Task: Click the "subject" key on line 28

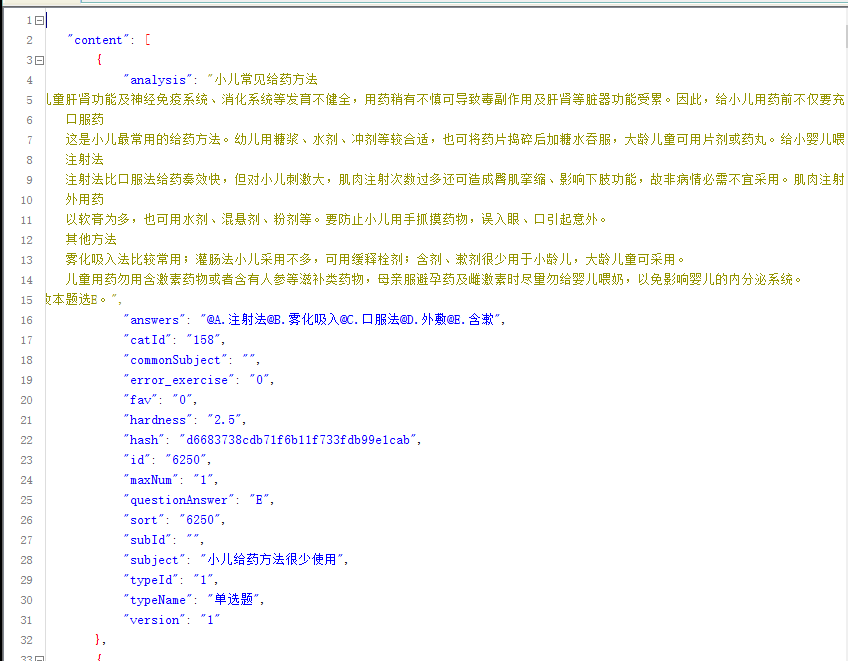Action: coord(155,560)
